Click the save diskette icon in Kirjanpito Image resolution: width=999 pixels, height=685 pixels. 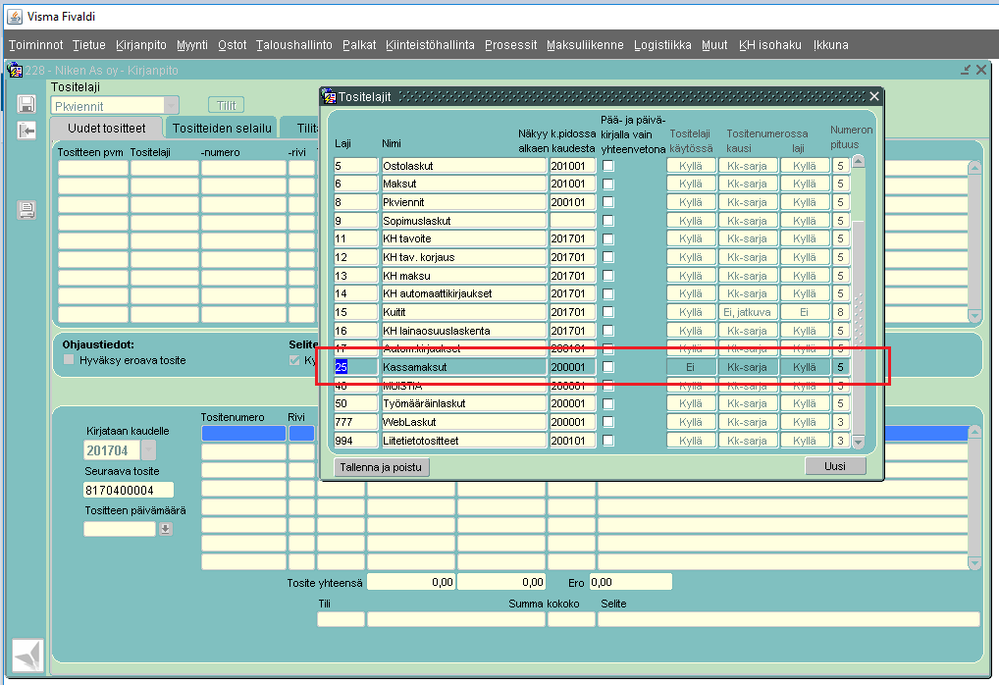[26, 104]
